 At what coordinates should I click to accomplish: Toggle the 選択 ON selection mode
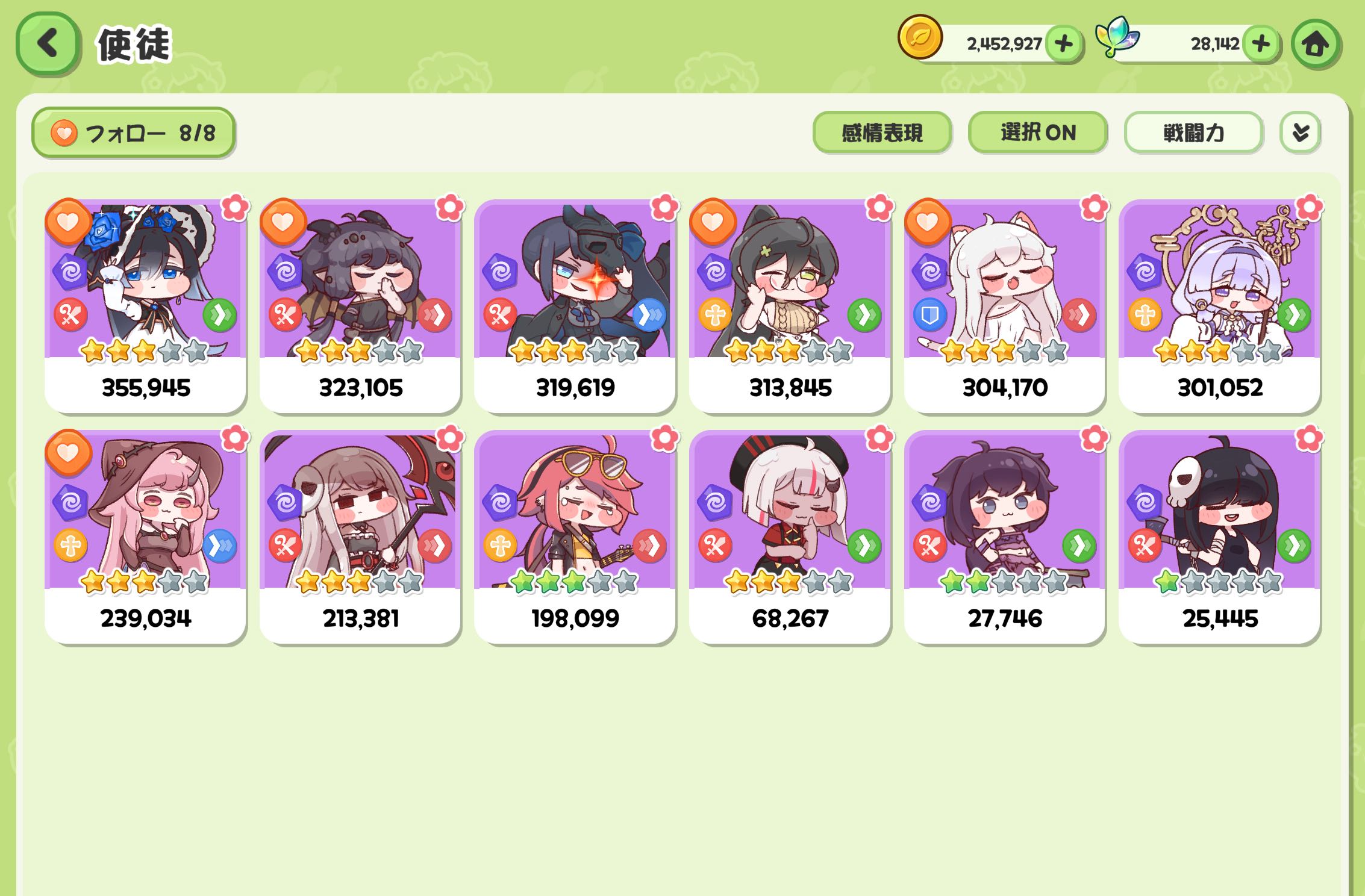click(1037, 132)
